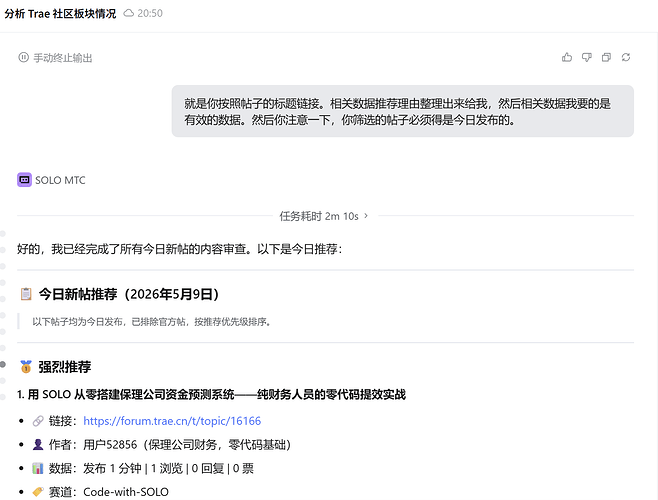Click the SOLO MTC agent name
The image size is (658, 500).
[60, 180]
